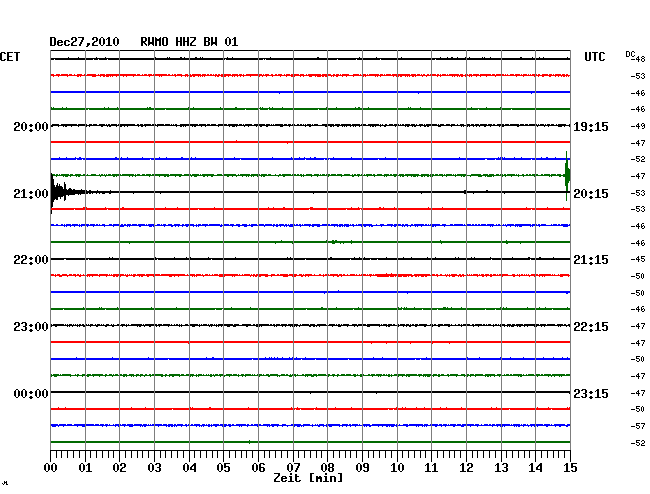The width and height of the screenshot is (650, 494).
Task: Select the 20:00 CET time label
Action: click(31, 127)
